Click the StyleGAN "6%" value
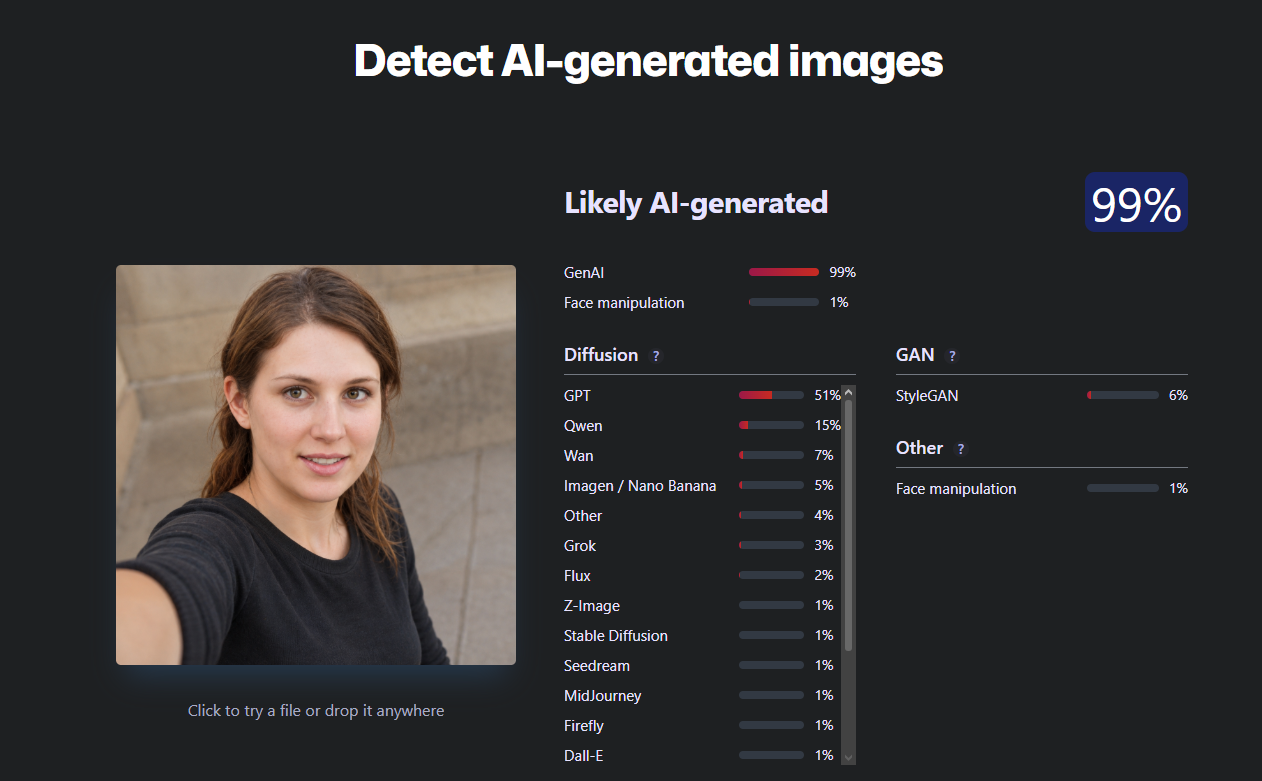This screenshot has height=781, width=1262. tap(1178, 396)
